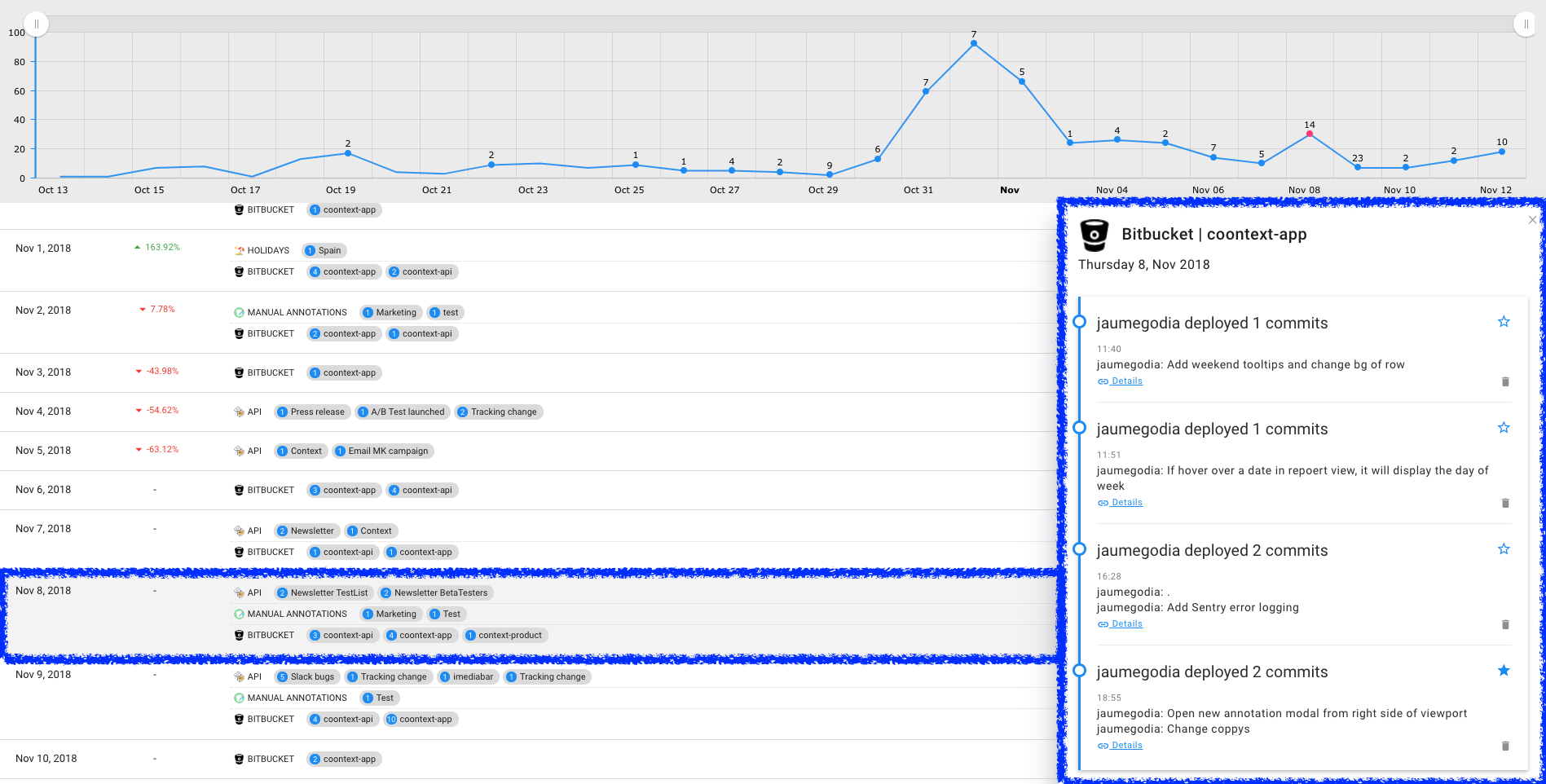Select the coontext-app chip in the Nov 3 row

[x=345, y=372]
